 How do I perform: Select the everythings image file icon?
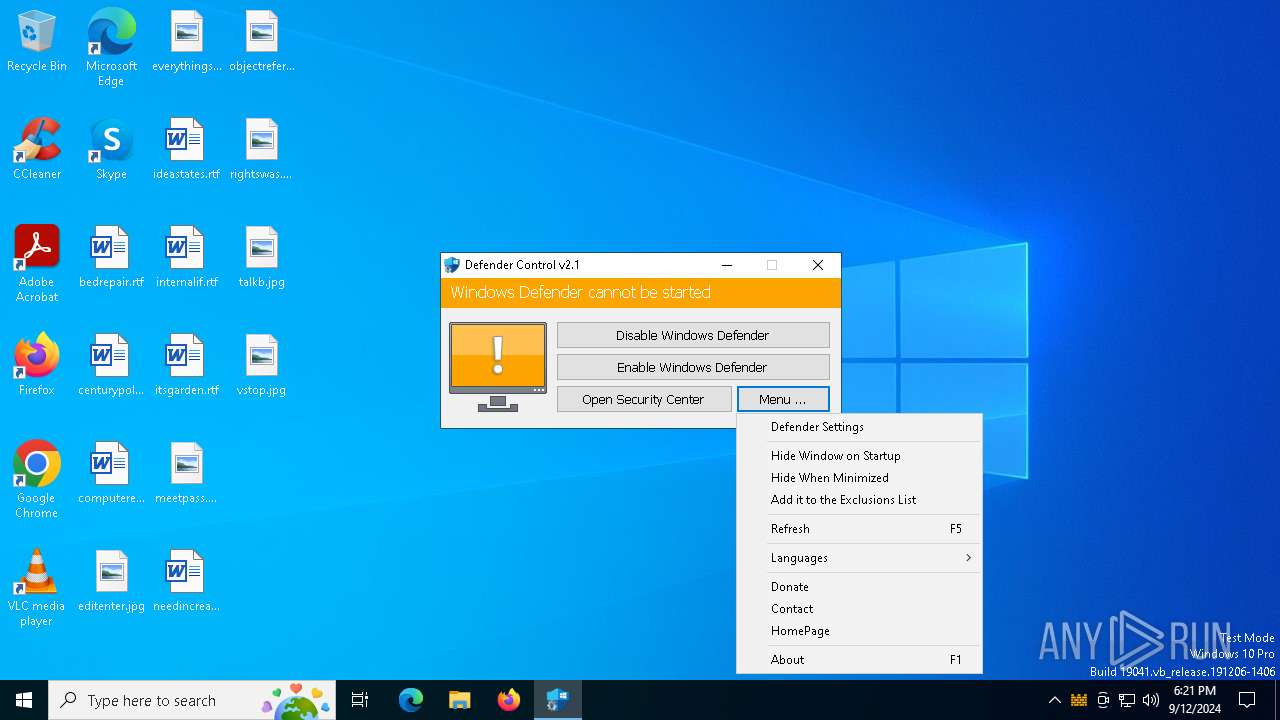tap(186, 42)
